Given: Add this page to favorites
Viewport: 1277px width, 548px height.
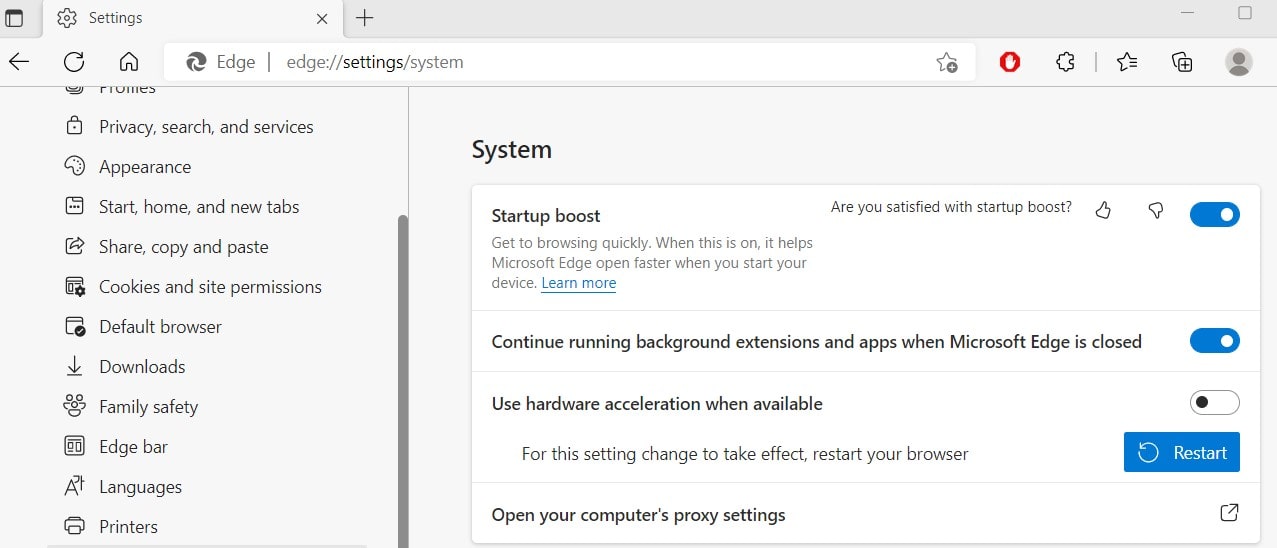Looking at the screenshot, I should (946, 62).
